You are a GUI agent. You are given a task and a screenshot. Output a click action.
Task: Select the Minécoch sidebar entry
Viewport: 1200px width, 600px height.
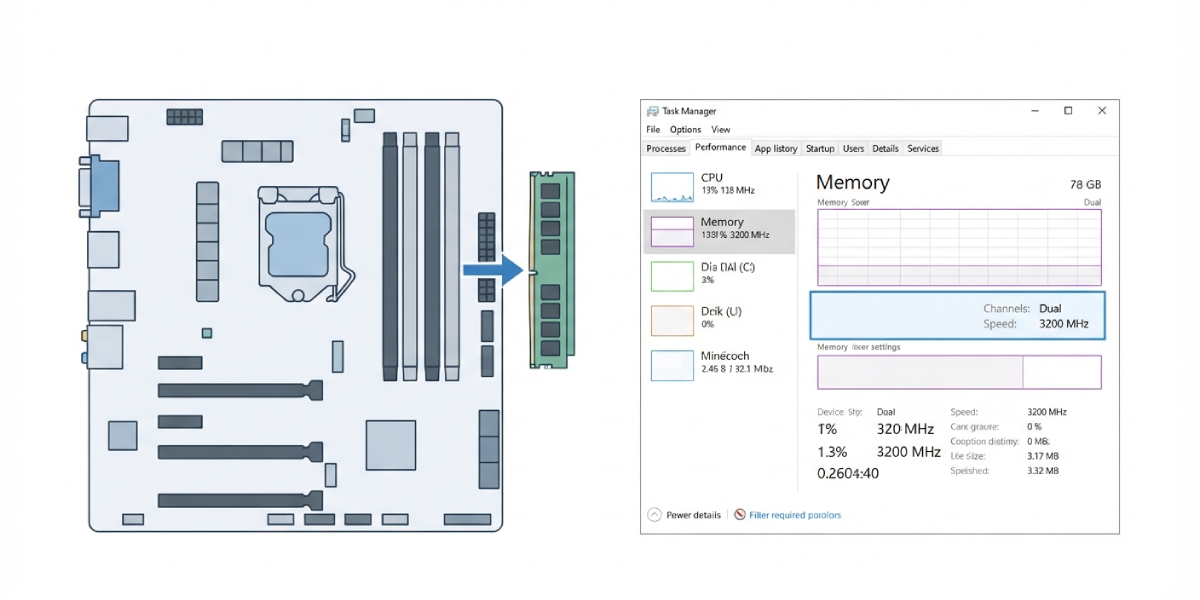[x=720, y=364]
